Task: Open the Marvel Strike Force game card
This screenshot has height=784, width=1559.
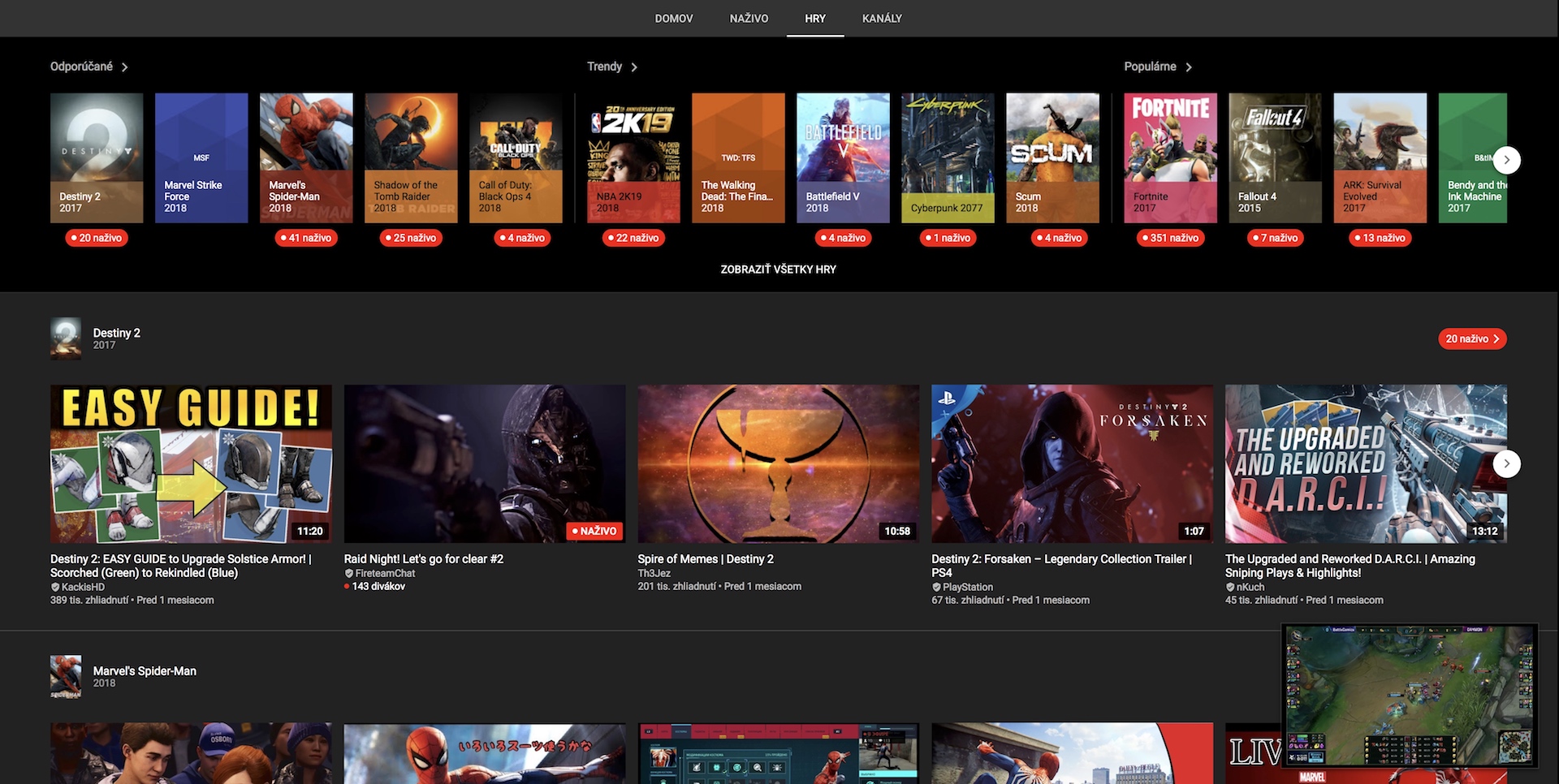Action: pos(201,157)
